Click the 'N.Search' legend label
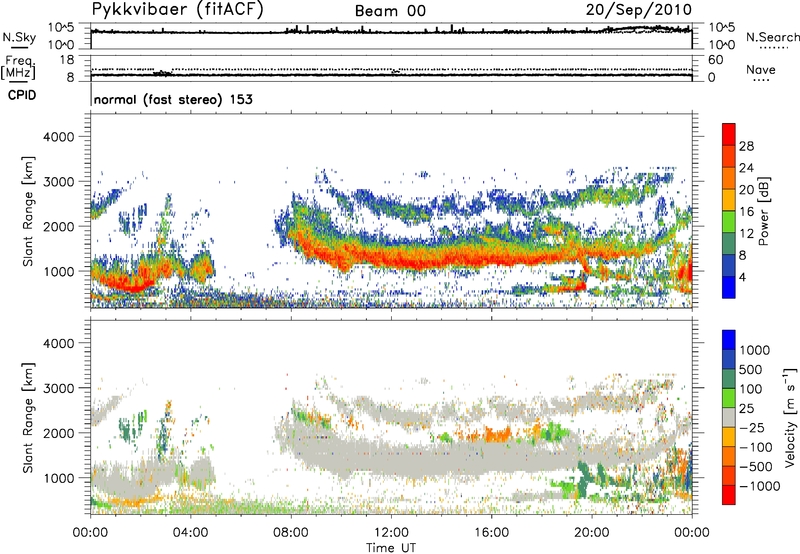This screenshot has width=800, height=554. click(772, 37)
